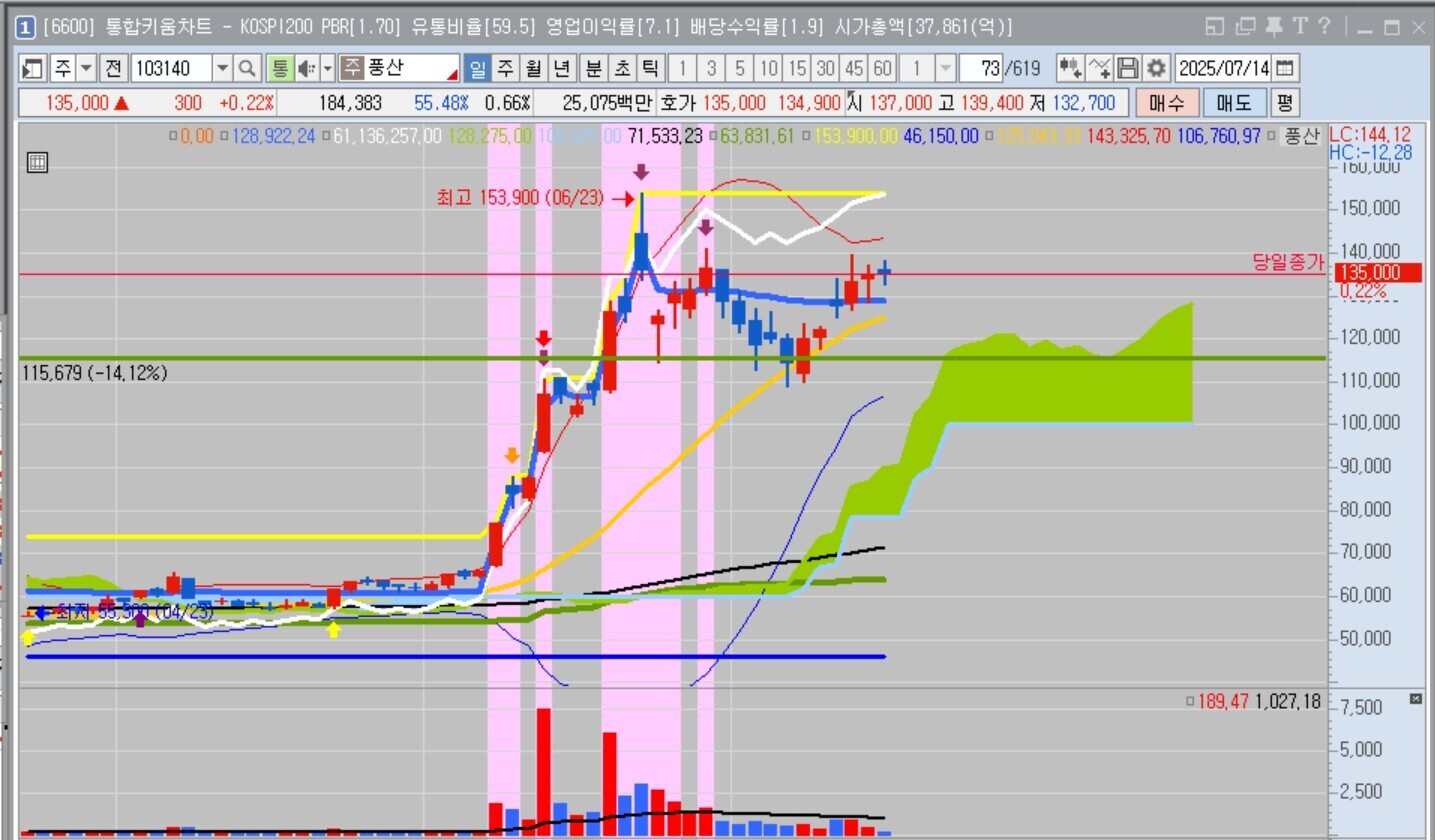Click the stock name field showing 풍산
Screen dimensions: 1435x840
(399, 68)
